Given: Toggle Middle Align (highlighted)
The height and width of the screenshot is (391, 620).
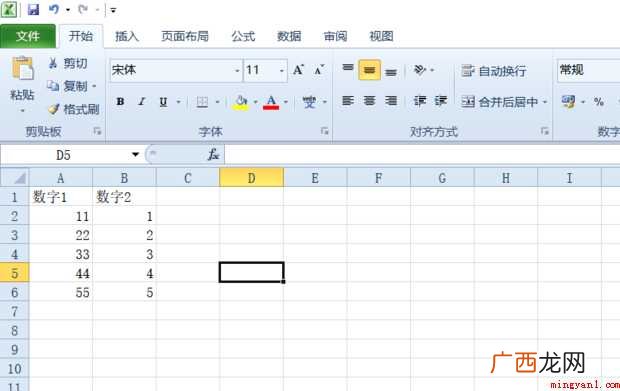Looking at the screenshot, I should click(x=369, y=70).
